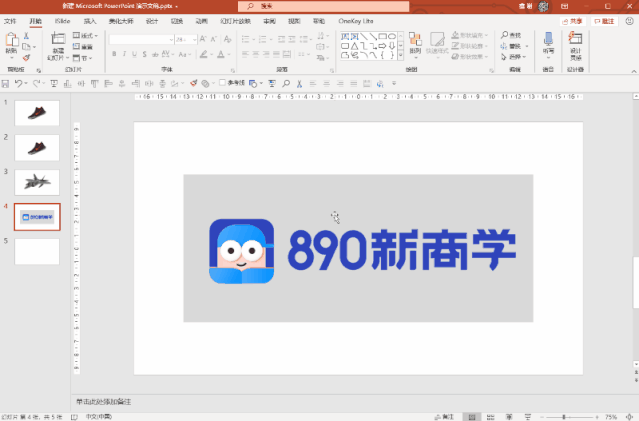Align paragraph text left in ribbon

pos(245,54)
